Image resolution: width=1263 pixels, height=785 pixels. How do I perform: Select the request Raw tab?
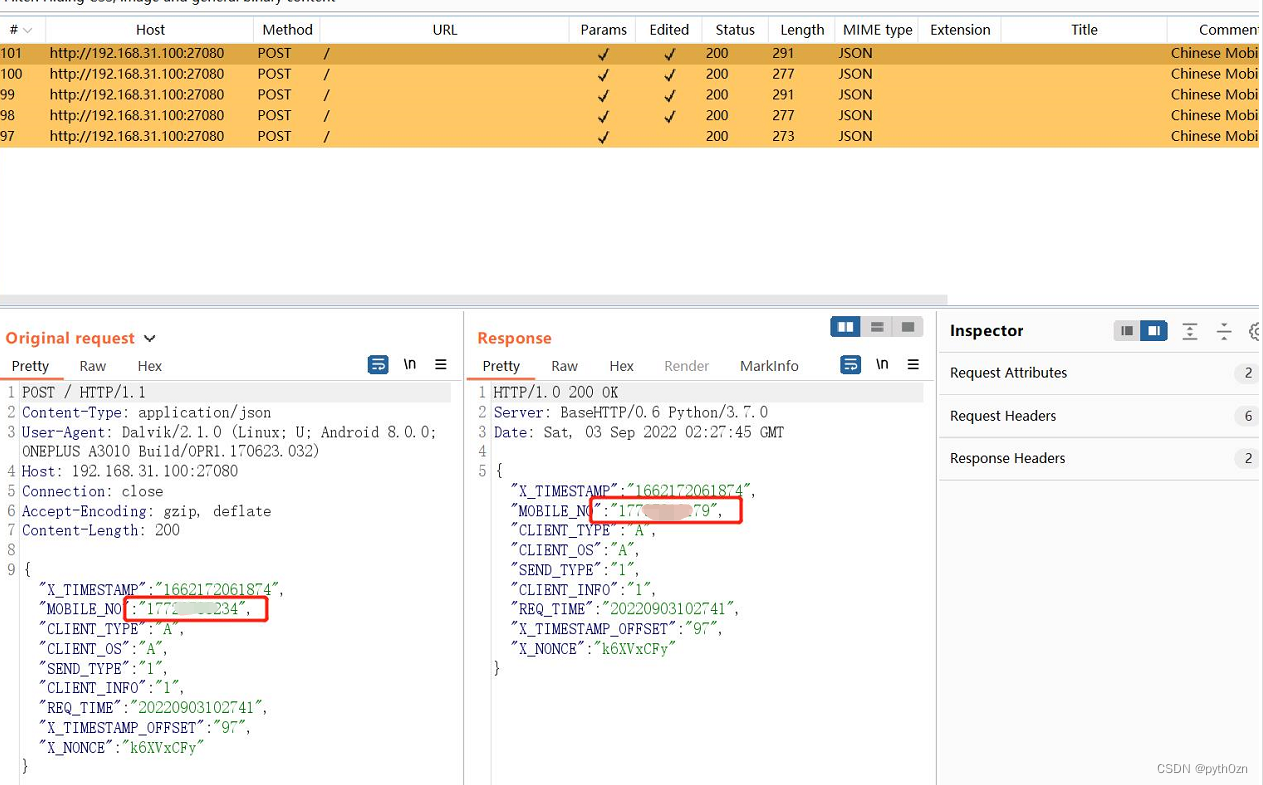(93, 366)
